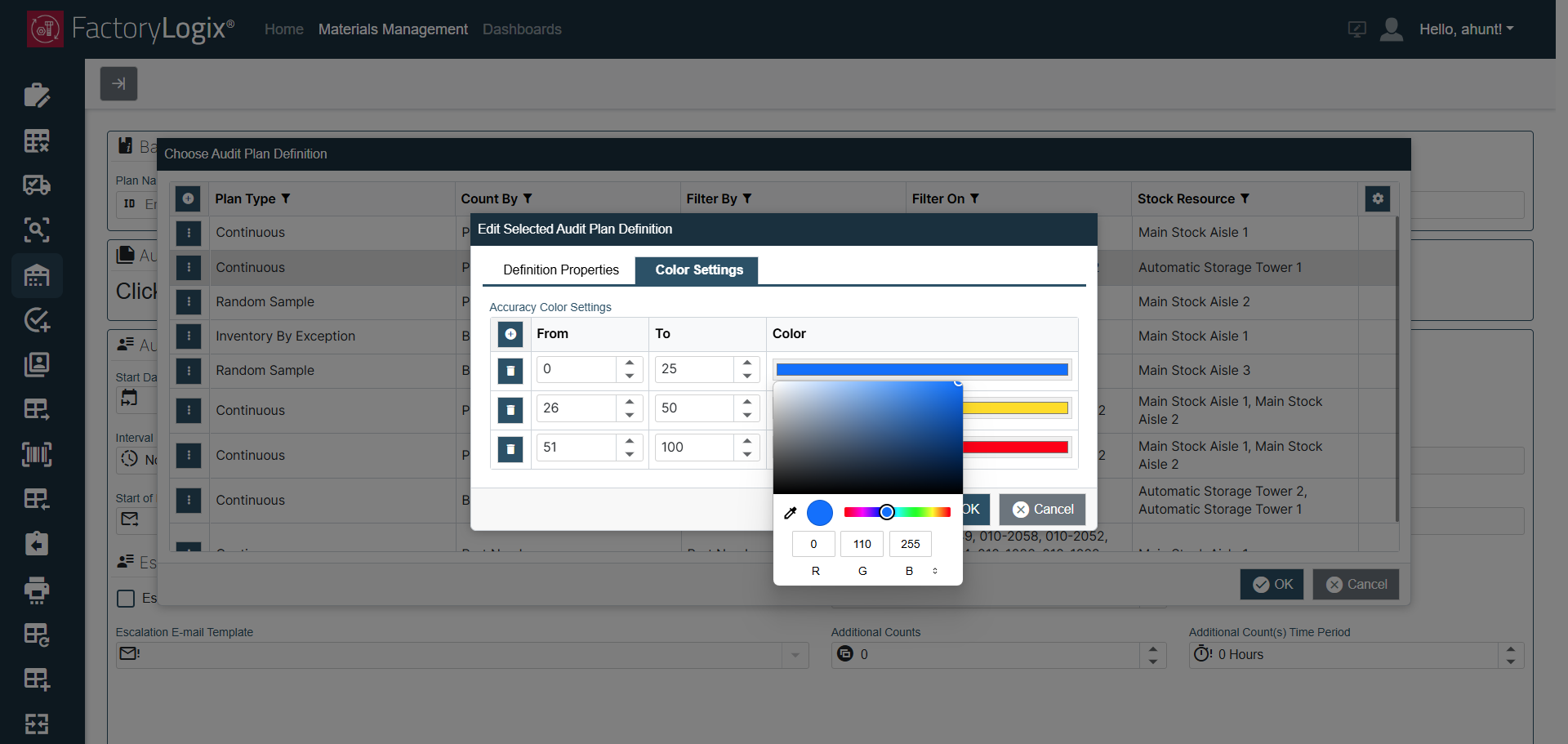Viewport: 1568px width, 744px height.
Task: Cancel the Edit Selected Audit Plan dialog
Action: pyautogui.click(x=1043, y=510)
